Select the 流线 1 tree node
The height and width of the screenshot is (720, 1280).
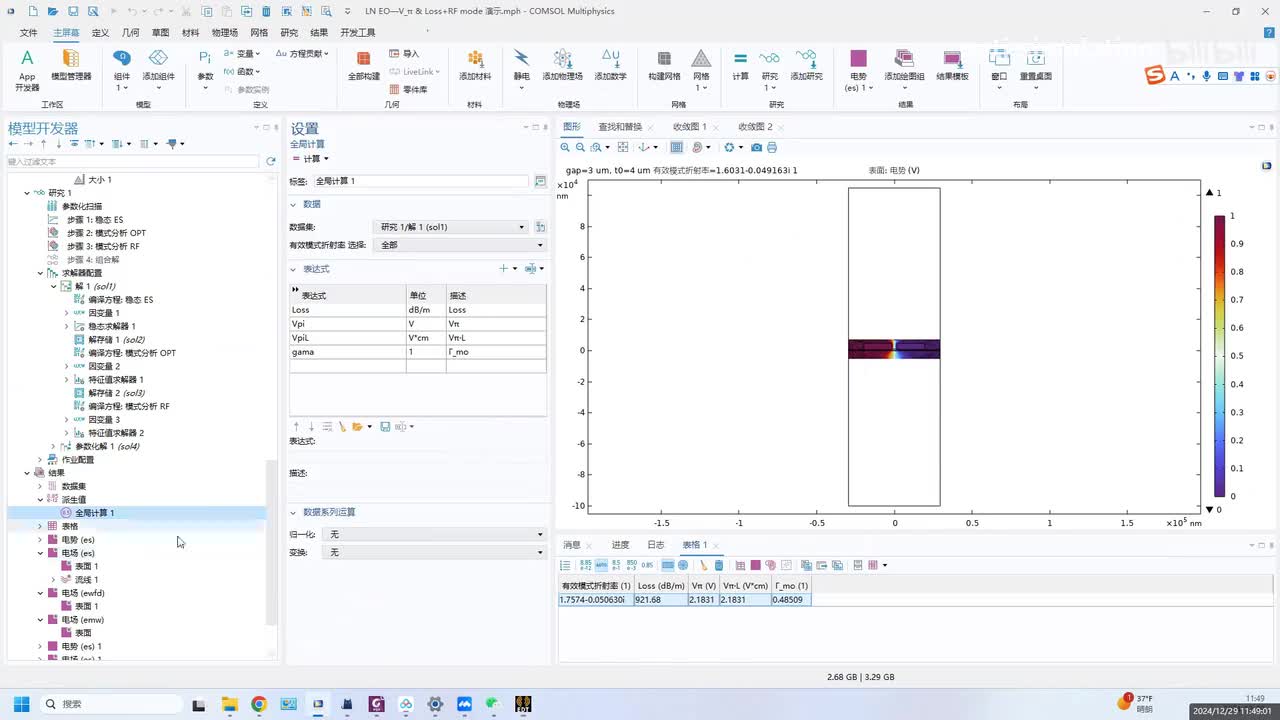(x=87, y=580)
